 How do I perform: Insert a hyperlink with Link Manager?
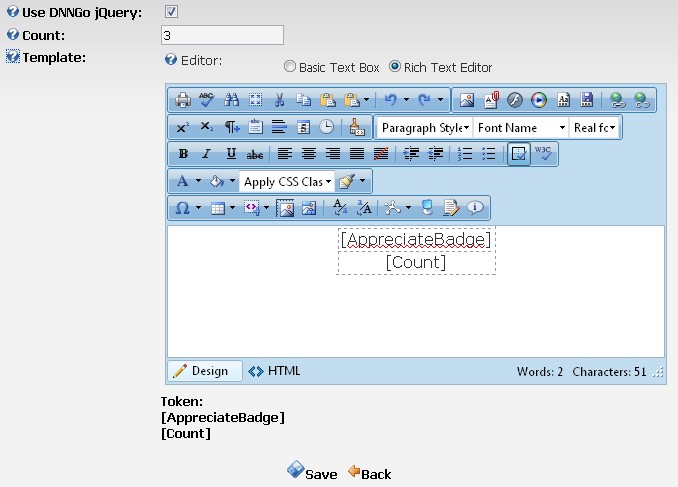[617, 100]
